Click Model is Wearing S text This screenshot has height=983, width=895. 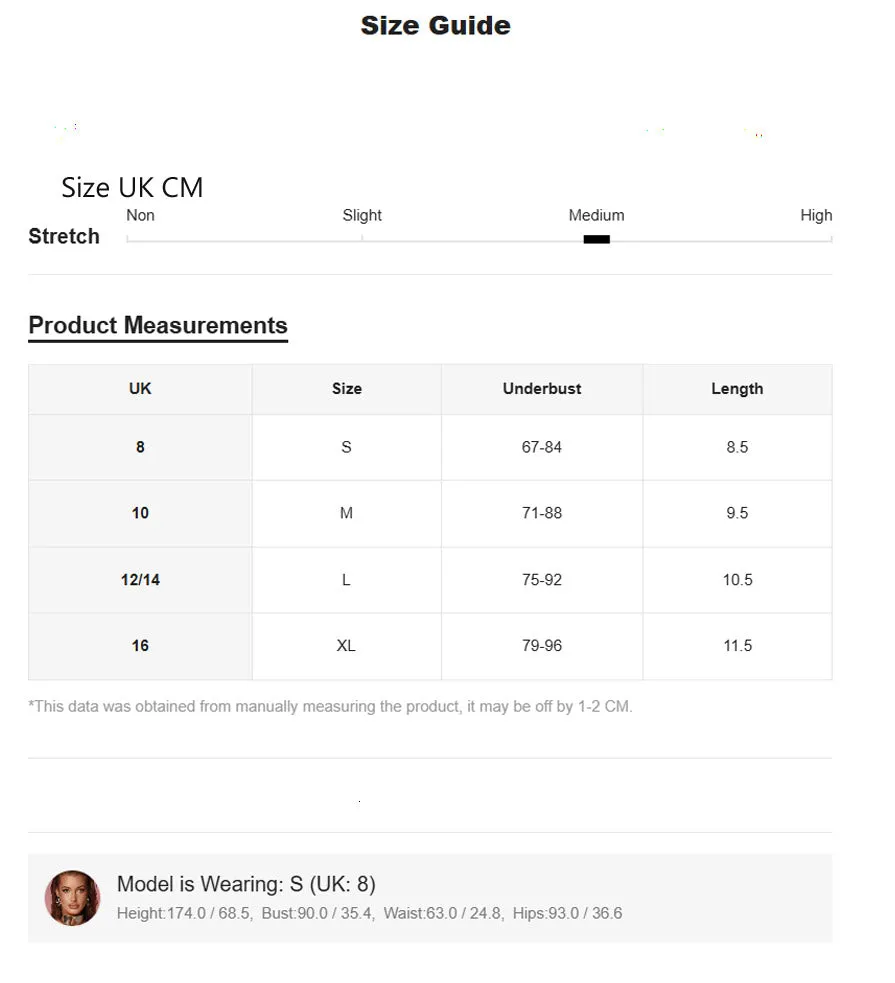click(x=246, y=884)
